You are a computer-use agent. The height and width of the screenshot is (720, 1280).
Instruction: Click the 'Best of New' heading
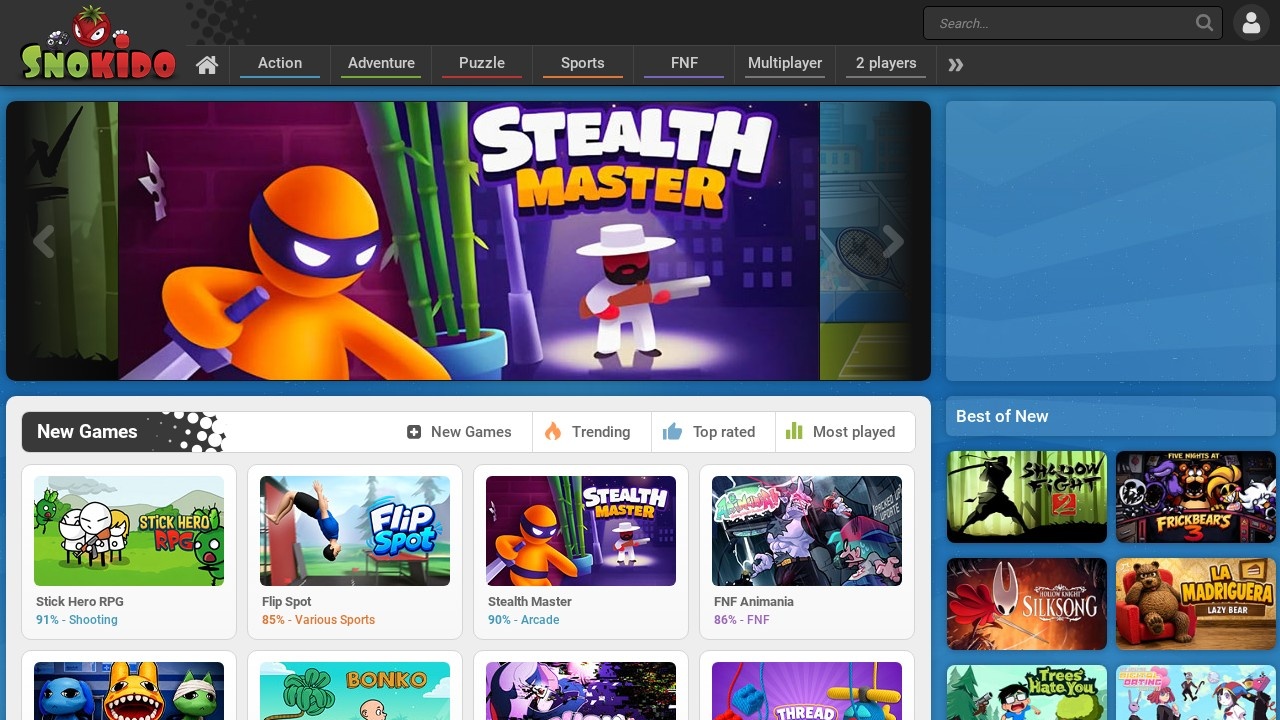(x=1002, y=417)
